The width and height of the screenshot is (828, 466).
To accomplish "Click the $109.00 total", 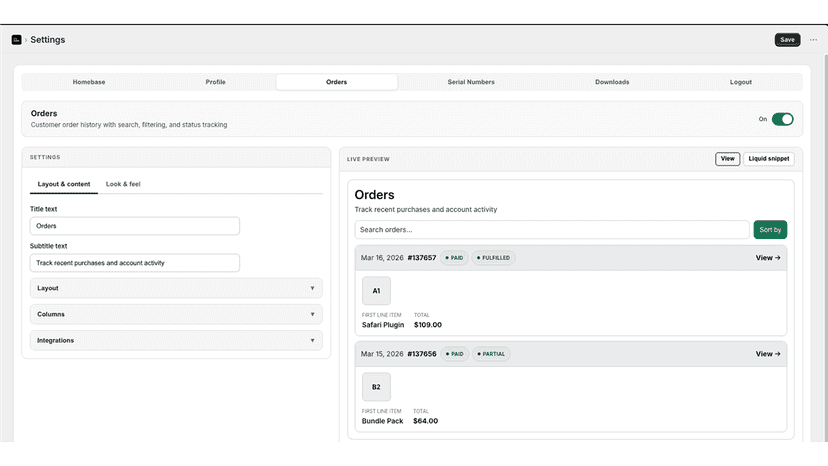I will pyautogui.click(x=428, y=325).
